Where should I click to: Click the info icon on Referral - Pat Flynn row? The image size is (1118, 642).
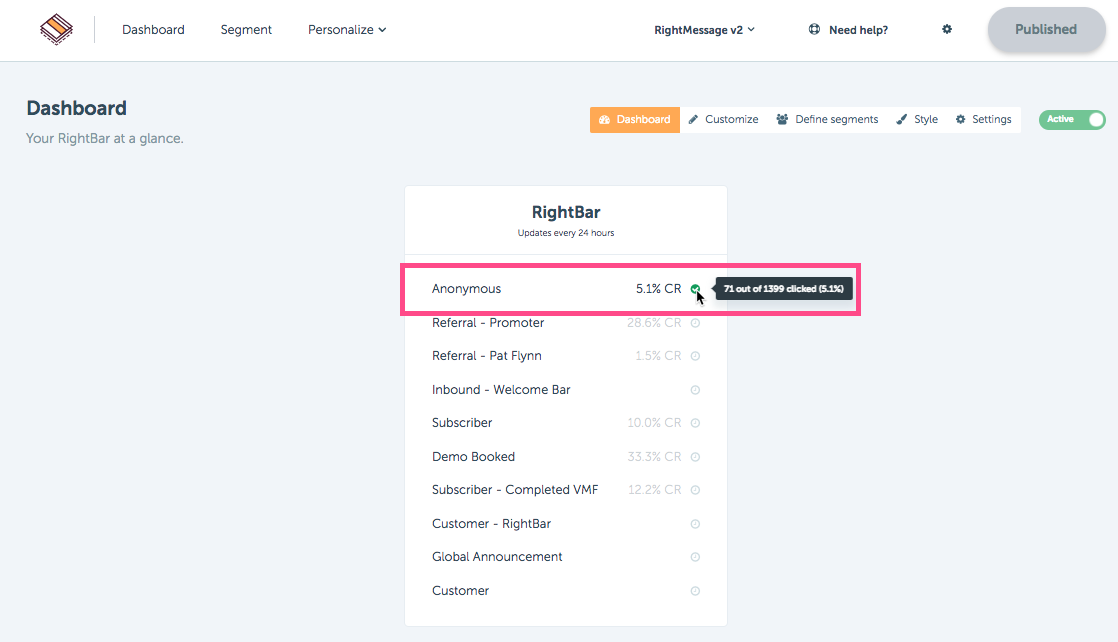click(695, 356)
